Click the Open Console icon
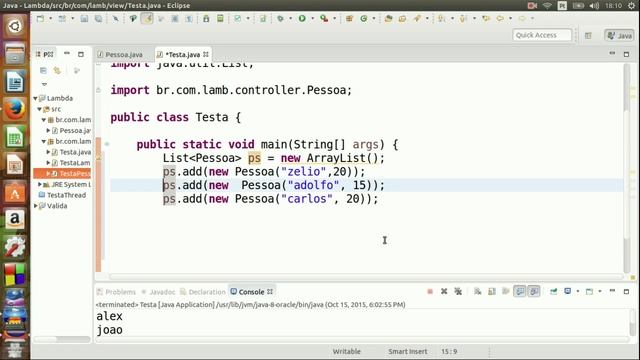This screenshot has width=640, height=360. click(x=589, y=291)
